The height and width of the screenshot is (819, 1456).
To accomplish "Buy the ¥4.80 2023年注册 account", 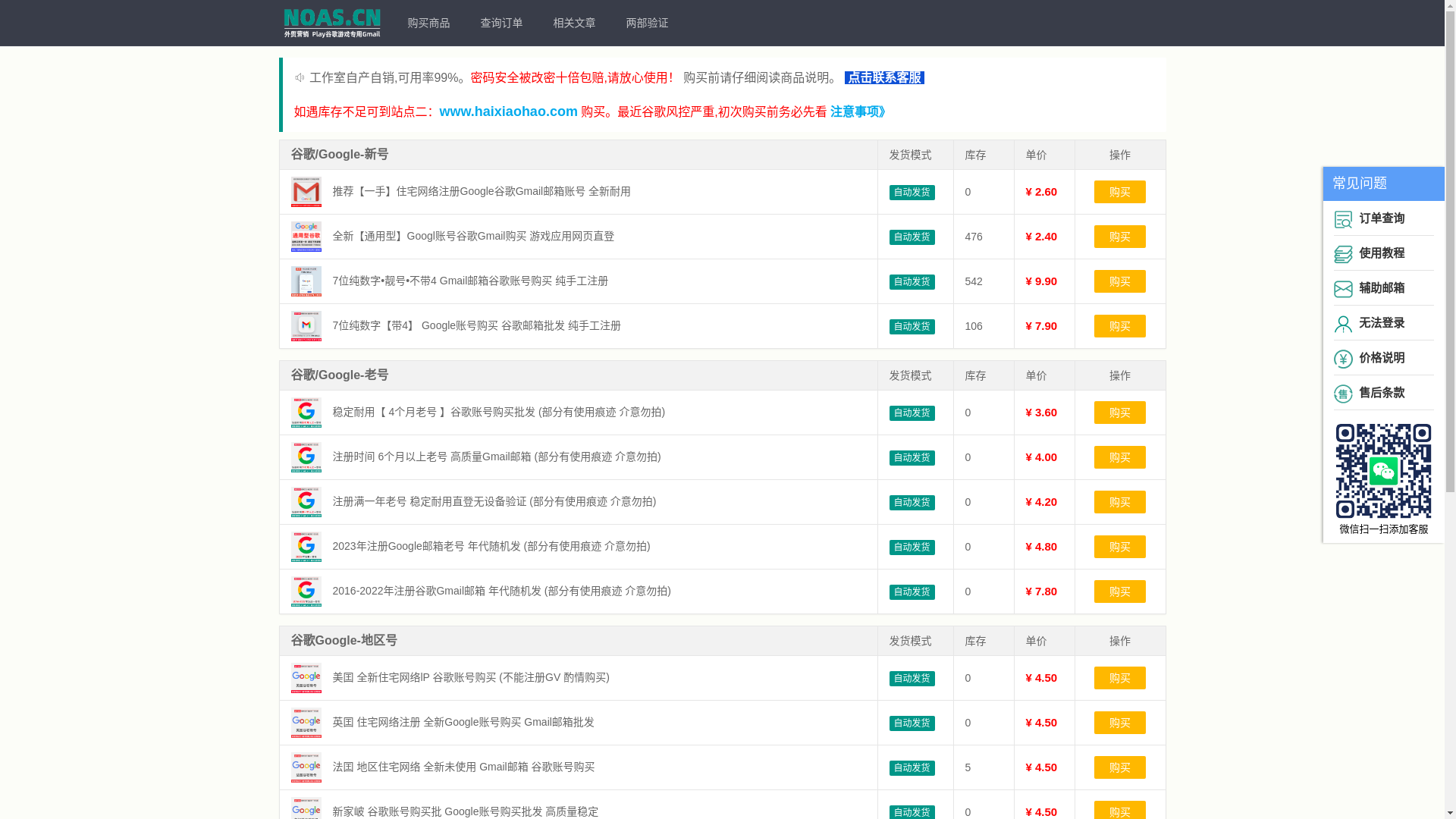I will (x=1119, y=547).
